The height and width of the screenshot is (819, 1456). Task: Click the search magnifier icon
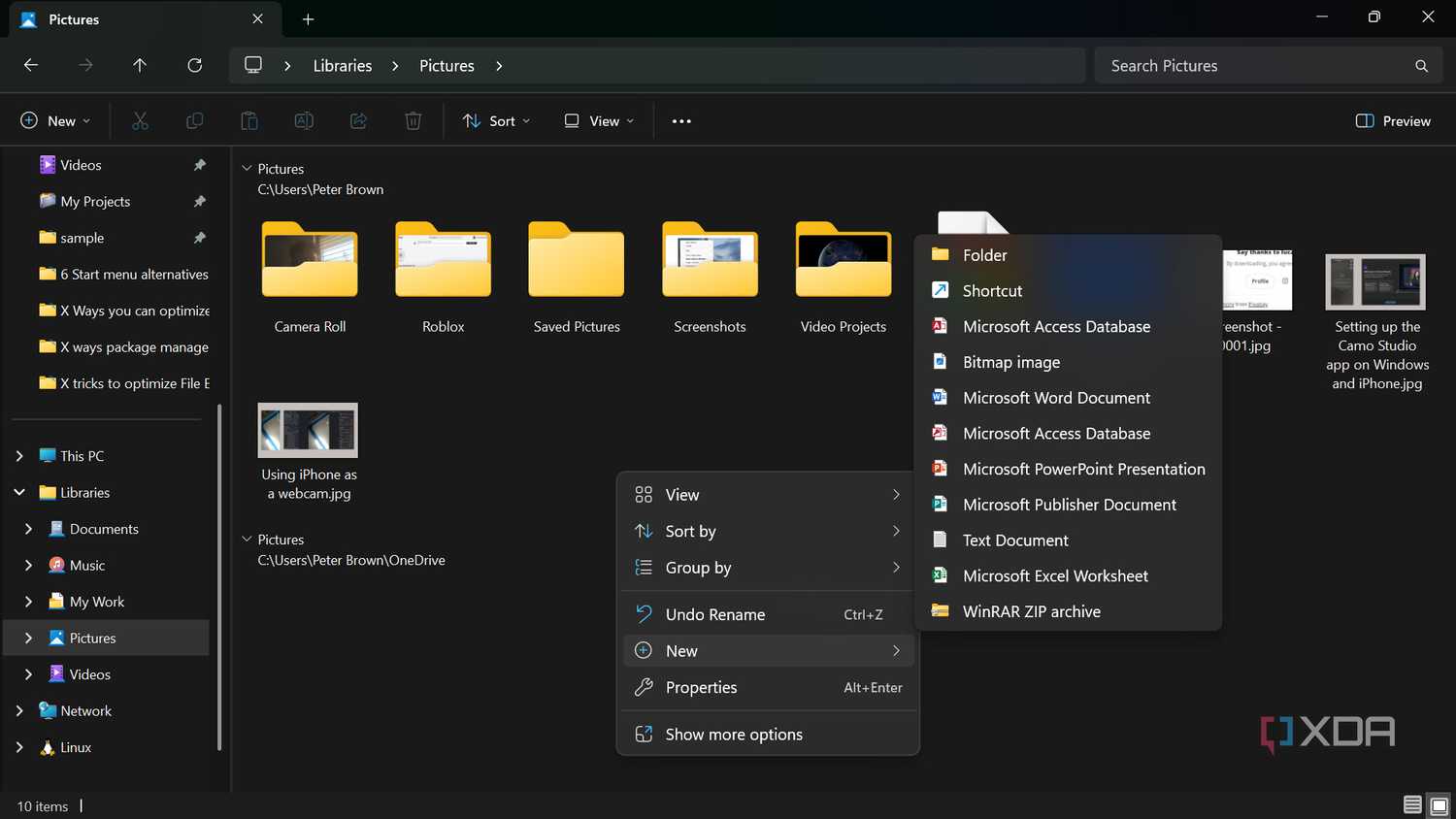[x=1421, y=66]
